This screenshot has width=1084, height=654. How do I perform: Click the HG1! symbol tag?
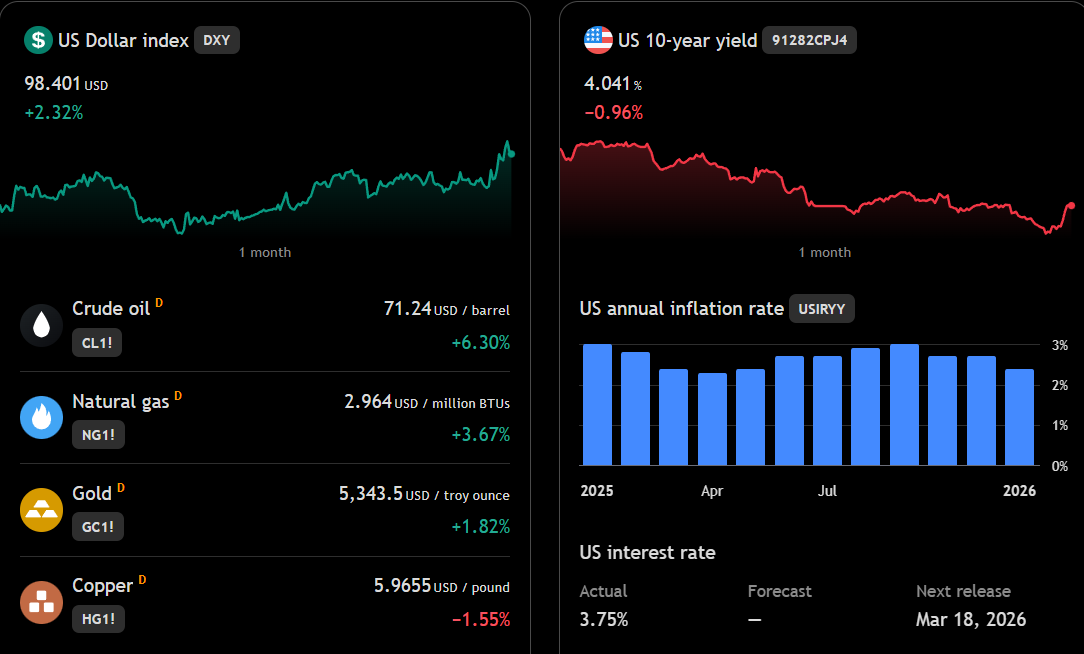coord(98,619)
